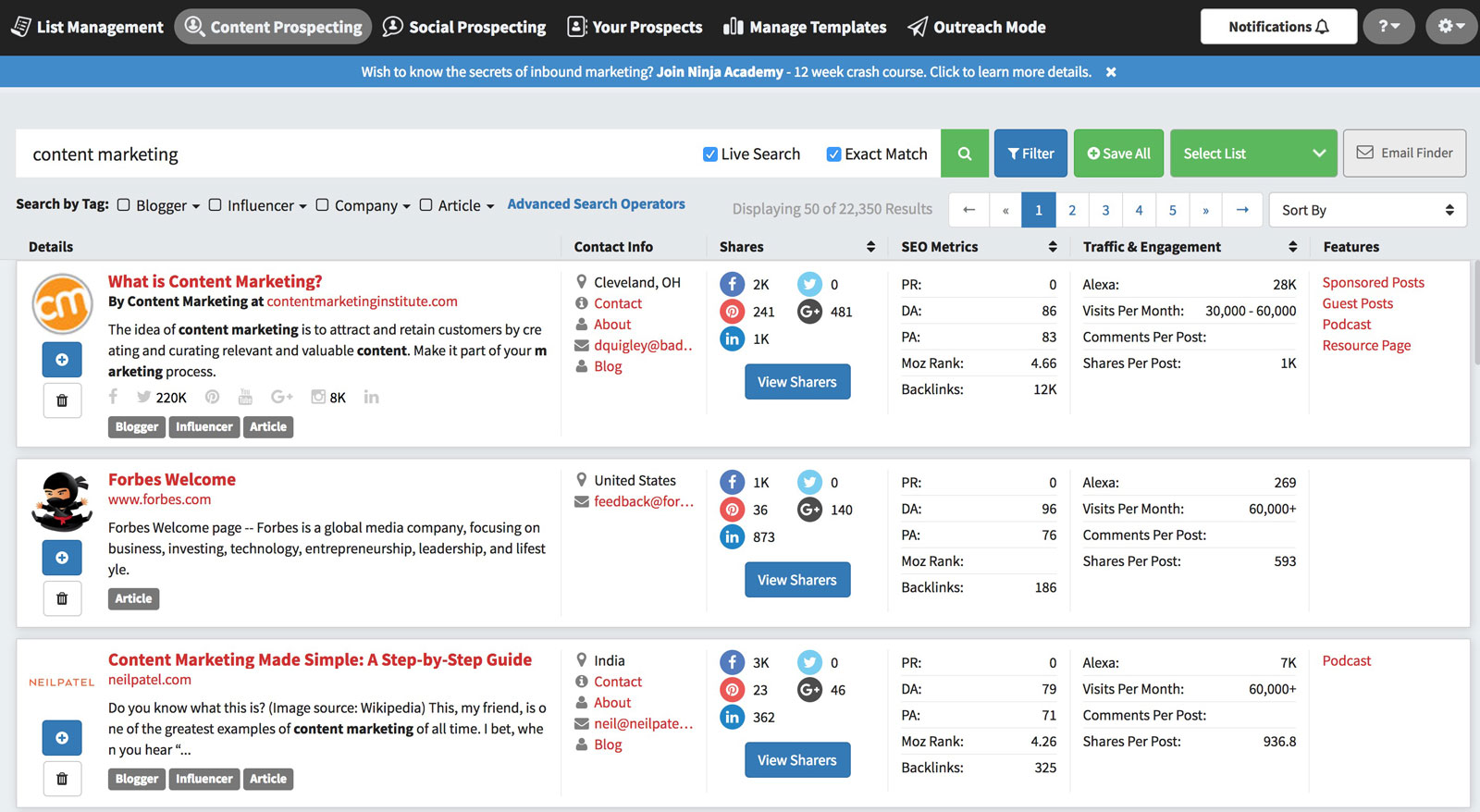This screenshot has width=1480, height=812.
Task: Open Advanced Search Operators link
Action: (596, 204)
